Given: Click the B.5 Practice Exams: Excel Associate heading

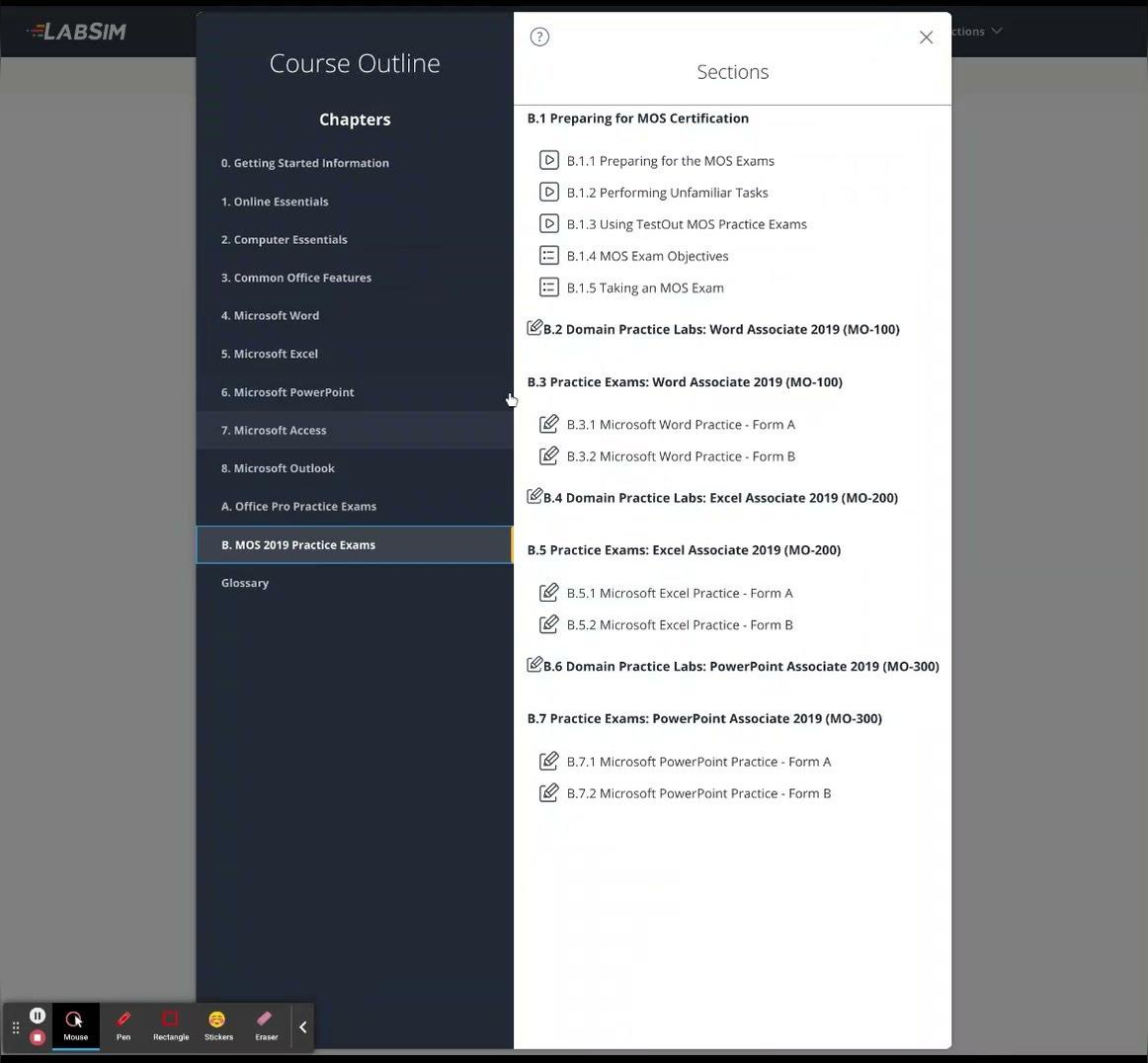Looking at the screenshot, I should point(684,550).
